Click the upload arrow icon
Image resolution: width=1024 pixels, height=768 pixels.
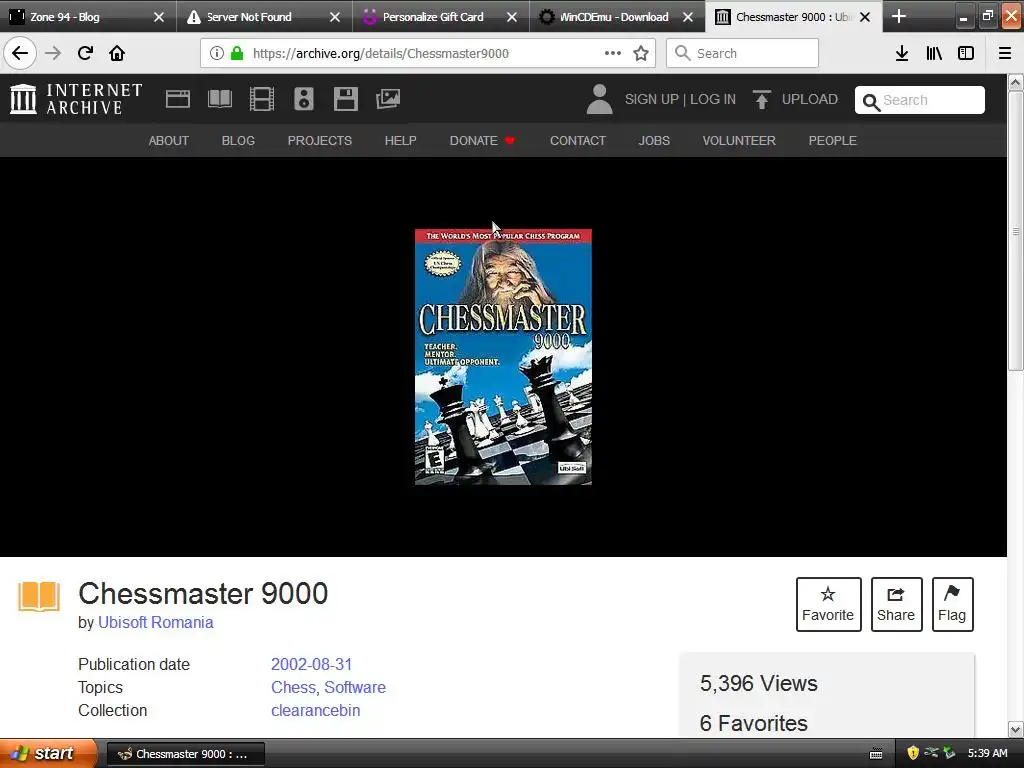coord(761,99)
